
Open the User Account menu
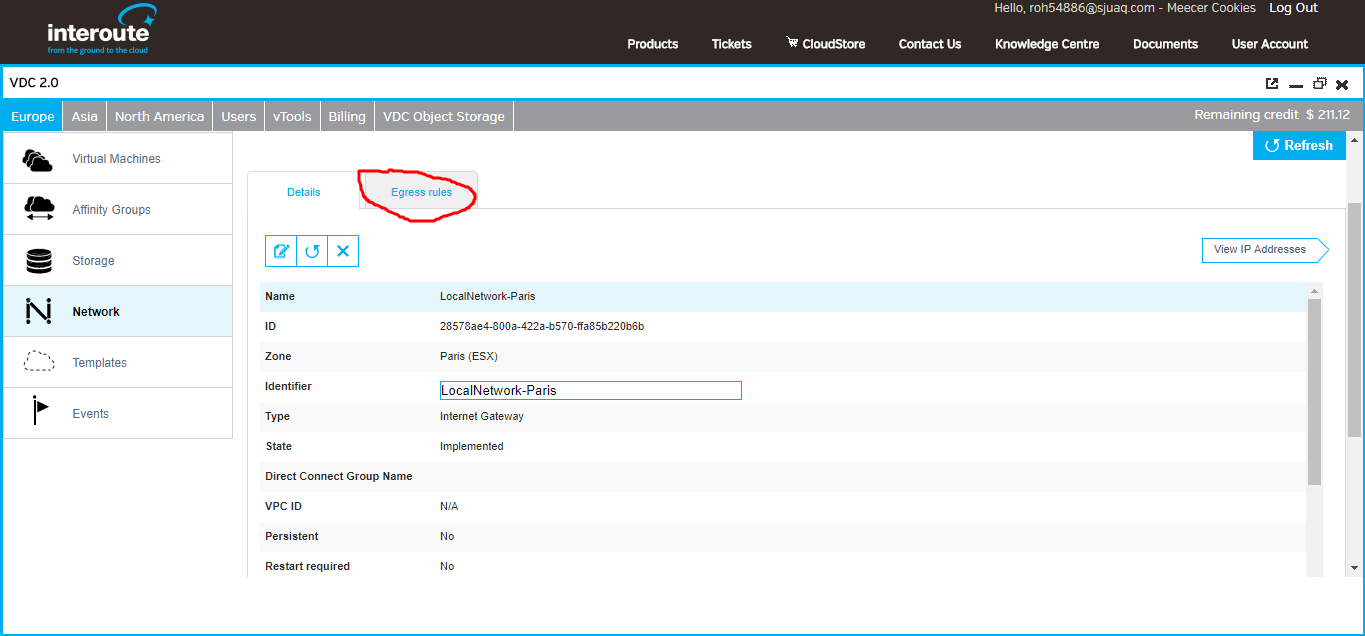pos(1270,44)
